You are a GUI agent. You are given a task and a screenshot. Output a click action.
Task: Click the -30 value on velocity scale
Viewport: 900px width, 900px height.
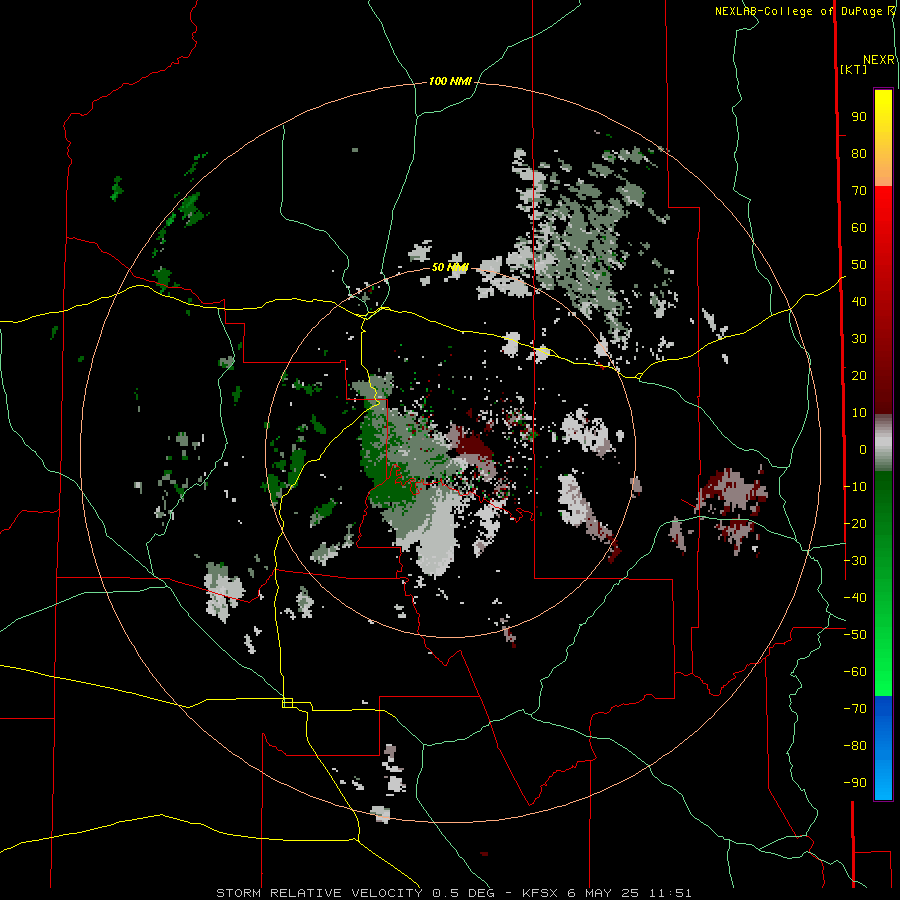[855, 561]
